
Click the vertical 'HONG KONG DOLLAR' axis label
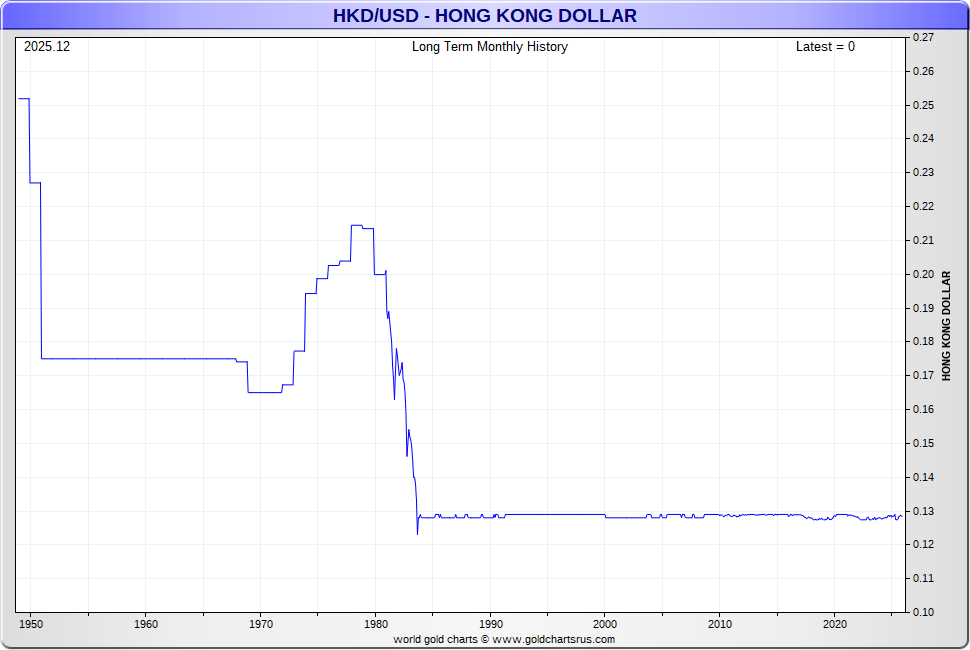tap(946, 326)
